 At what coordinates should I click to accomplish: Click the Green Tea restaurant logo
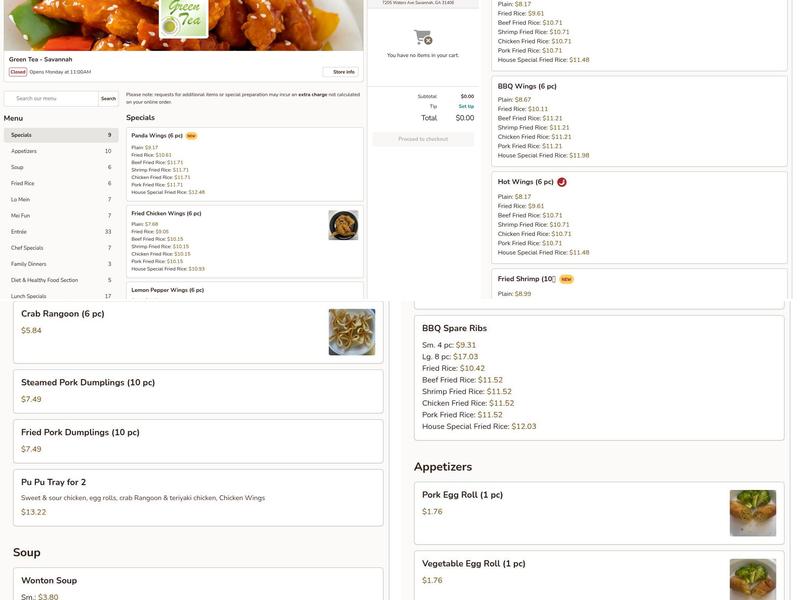click(184, 17)
